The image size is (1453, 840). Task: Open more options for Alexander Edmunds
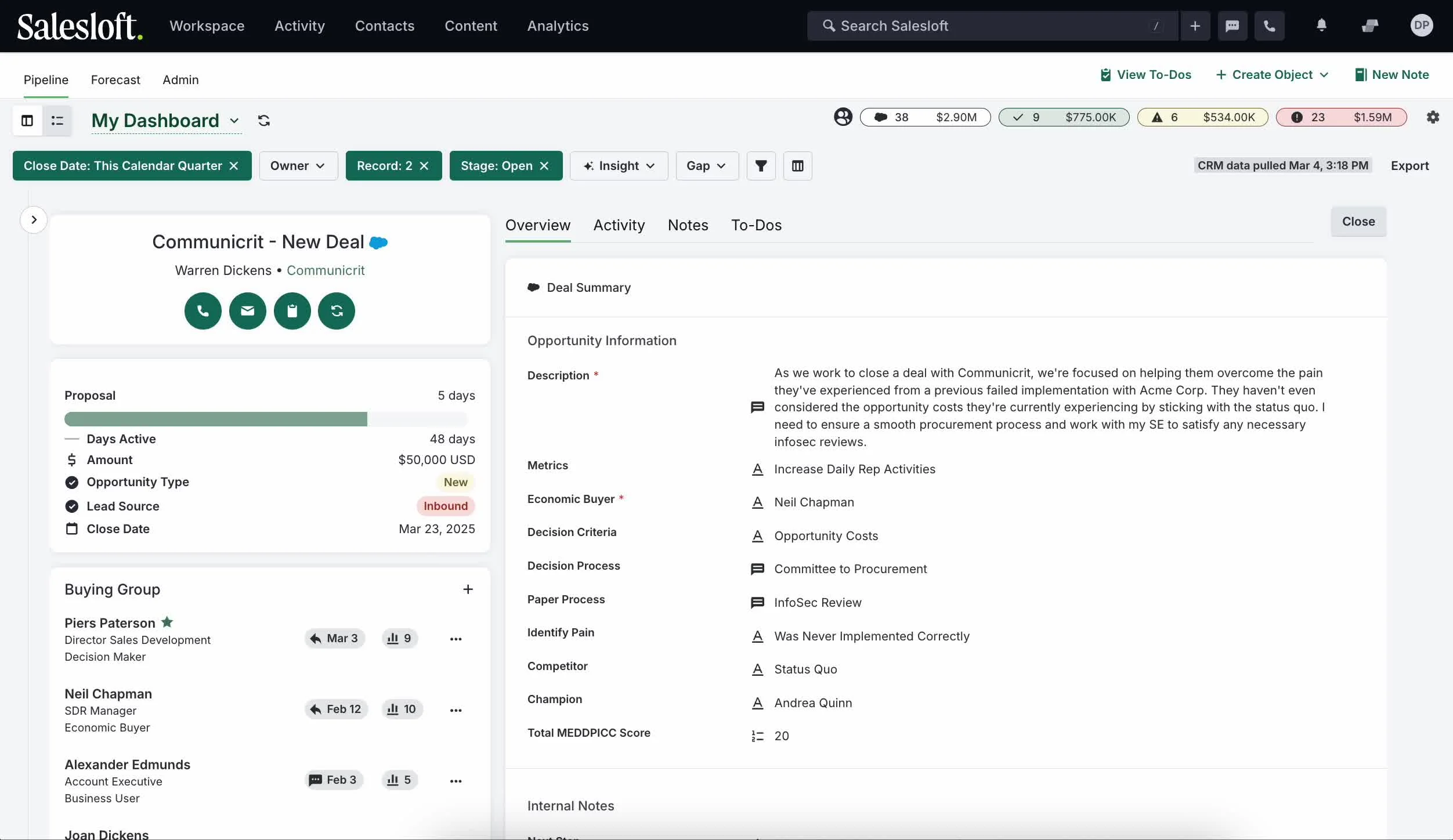coord(456,781)
